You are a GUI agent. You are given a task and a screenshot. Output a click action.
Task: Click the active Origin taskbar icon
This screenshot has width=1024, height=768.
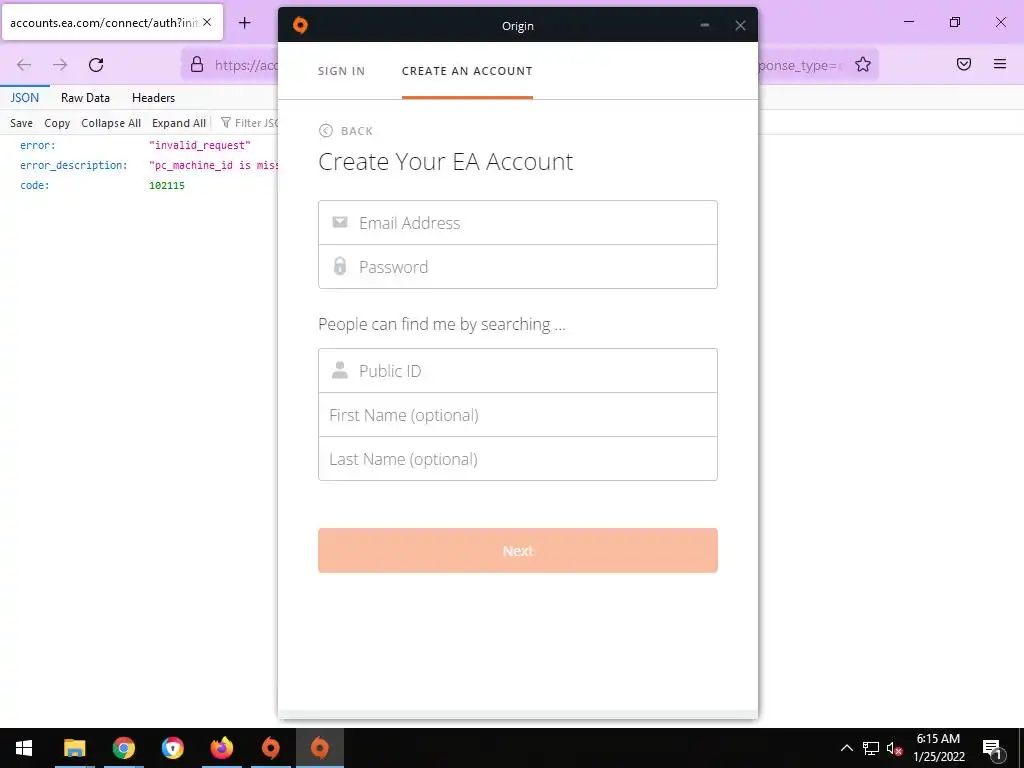319,748
